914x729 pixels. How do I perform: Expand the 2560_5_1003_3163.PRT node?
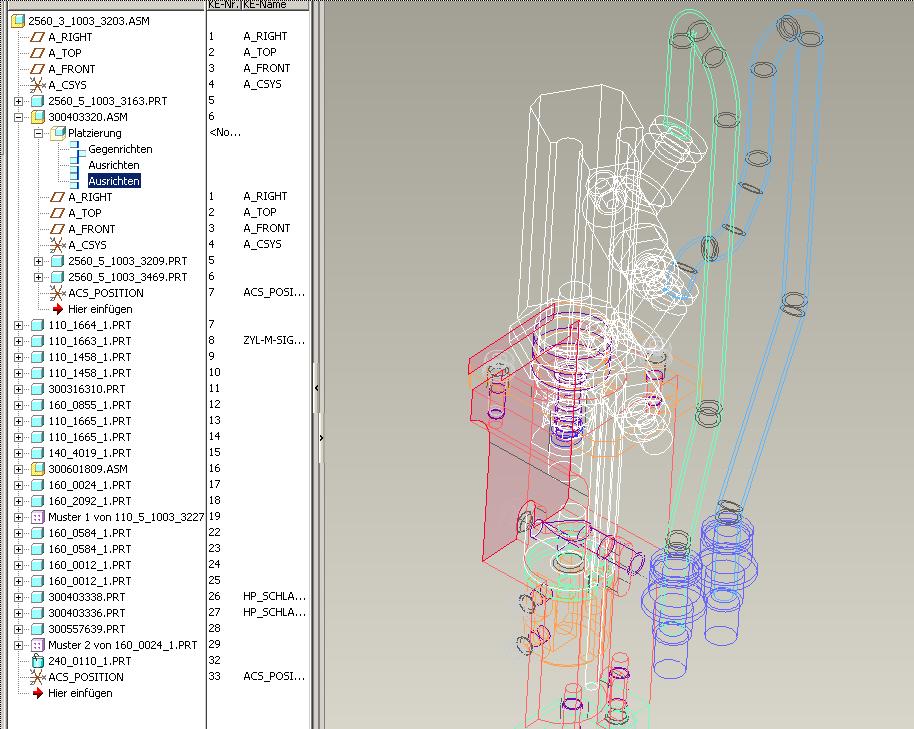click(19, 101)
